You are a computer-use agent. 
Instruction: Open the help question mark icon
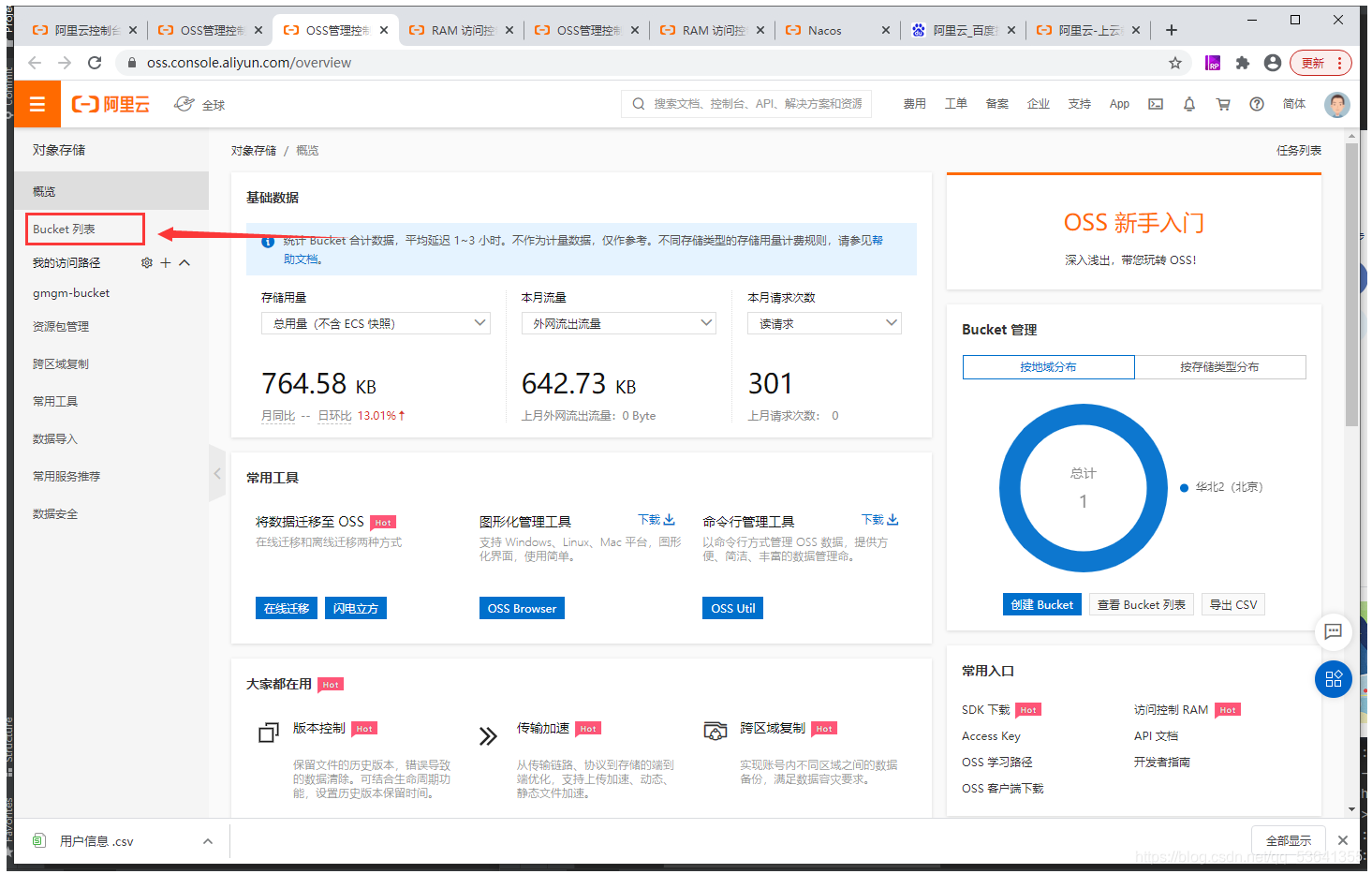[x=1257, y=104]
